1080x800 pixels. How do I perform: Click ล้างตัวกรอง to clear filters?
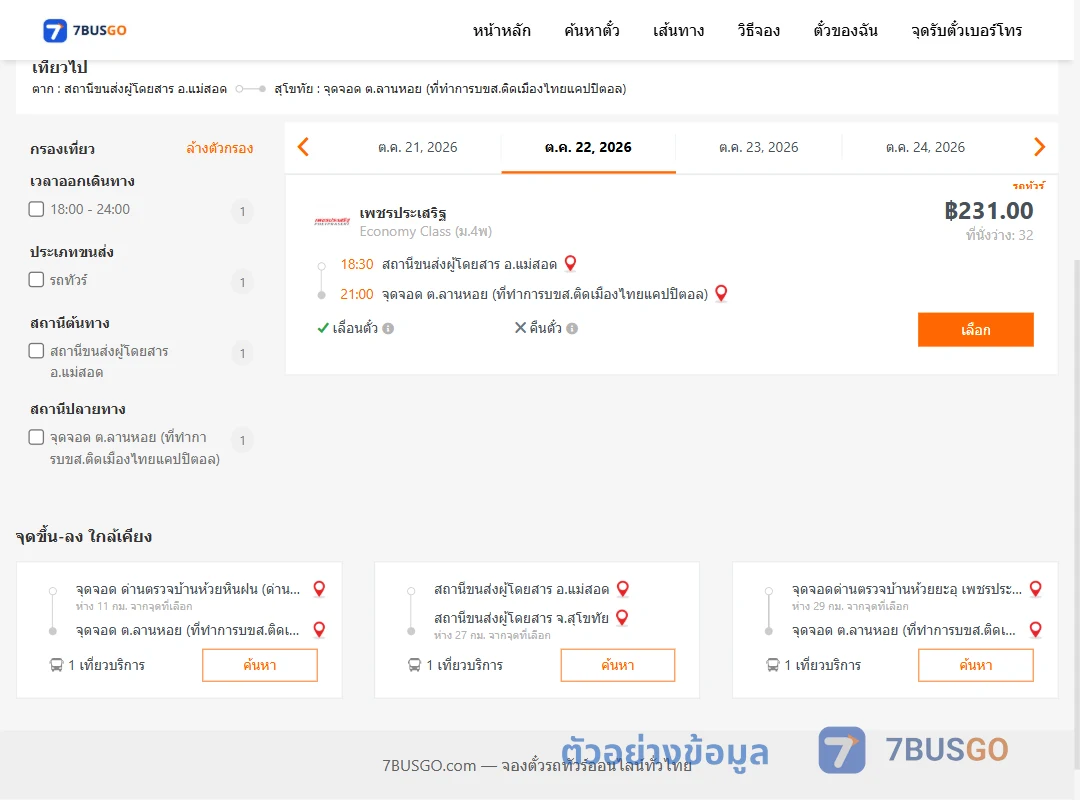pyautogui.click(x=220, y=148)
